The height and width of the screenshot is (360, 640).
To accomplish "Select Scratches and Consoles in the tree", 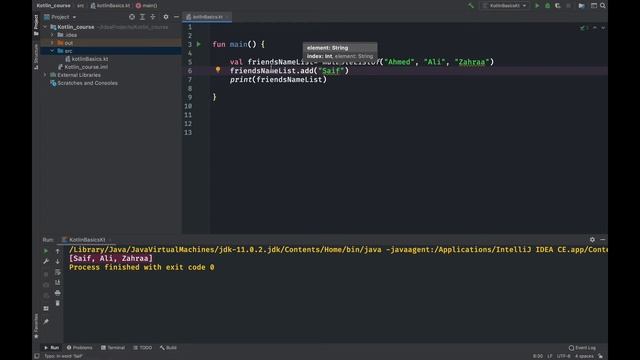I will [84, 83].
